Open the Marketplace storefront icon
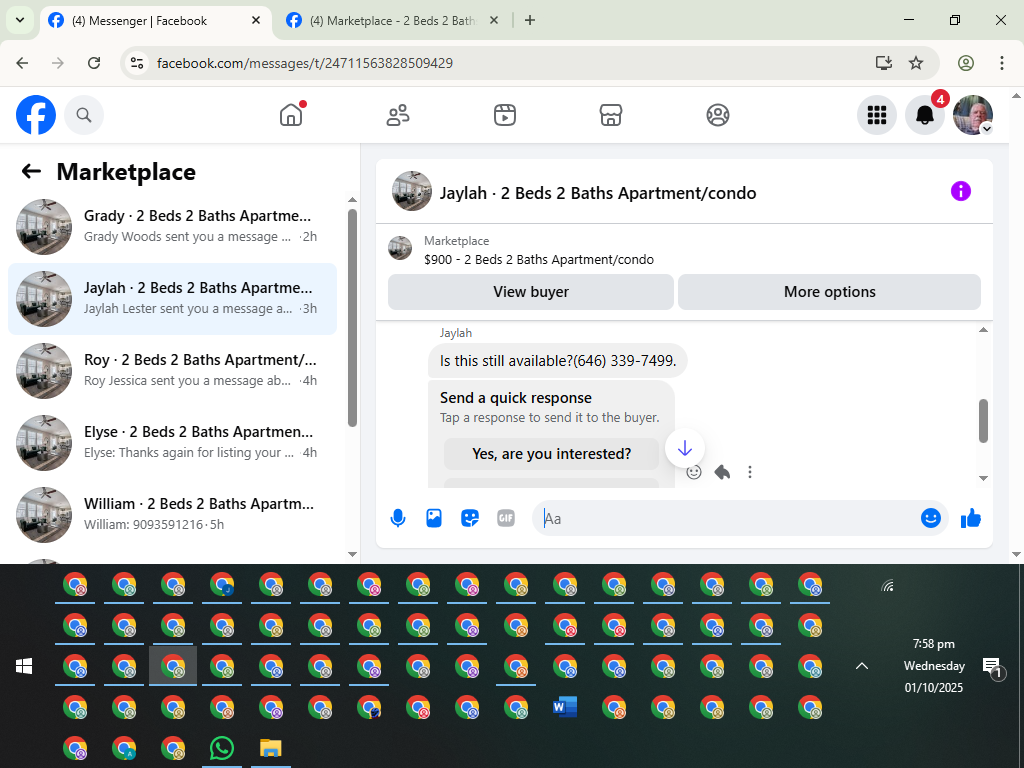1024x768 pixels. pyautogui.click(x=611, y=115)
